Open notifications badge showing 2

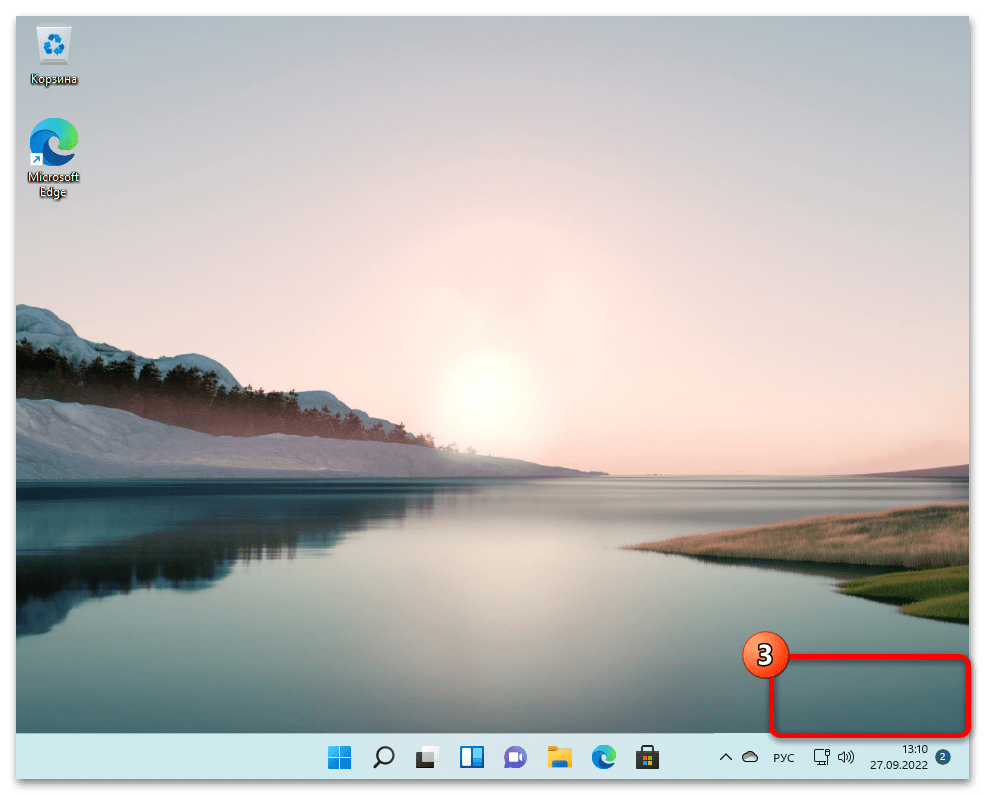tap(943, 757)
